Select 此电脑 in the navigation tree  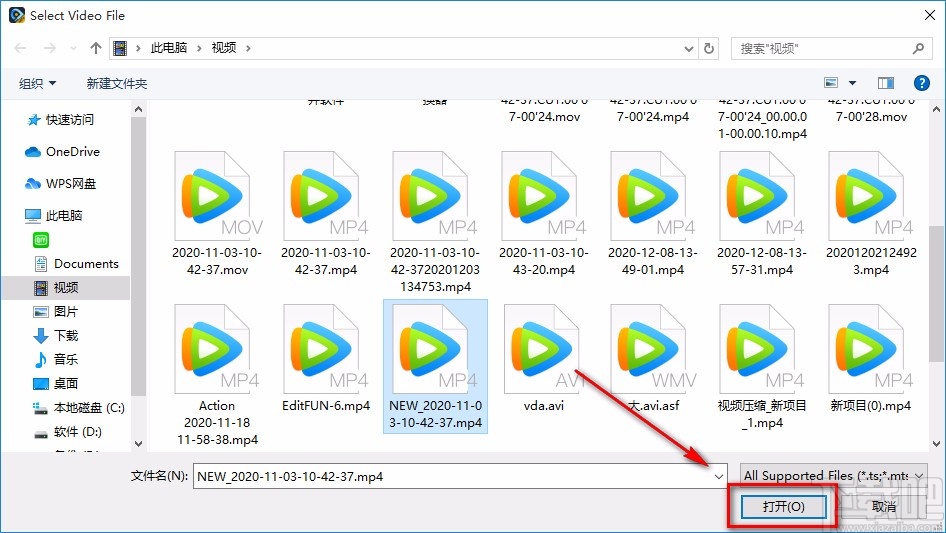pyautogui.click(x=53, y=215)
